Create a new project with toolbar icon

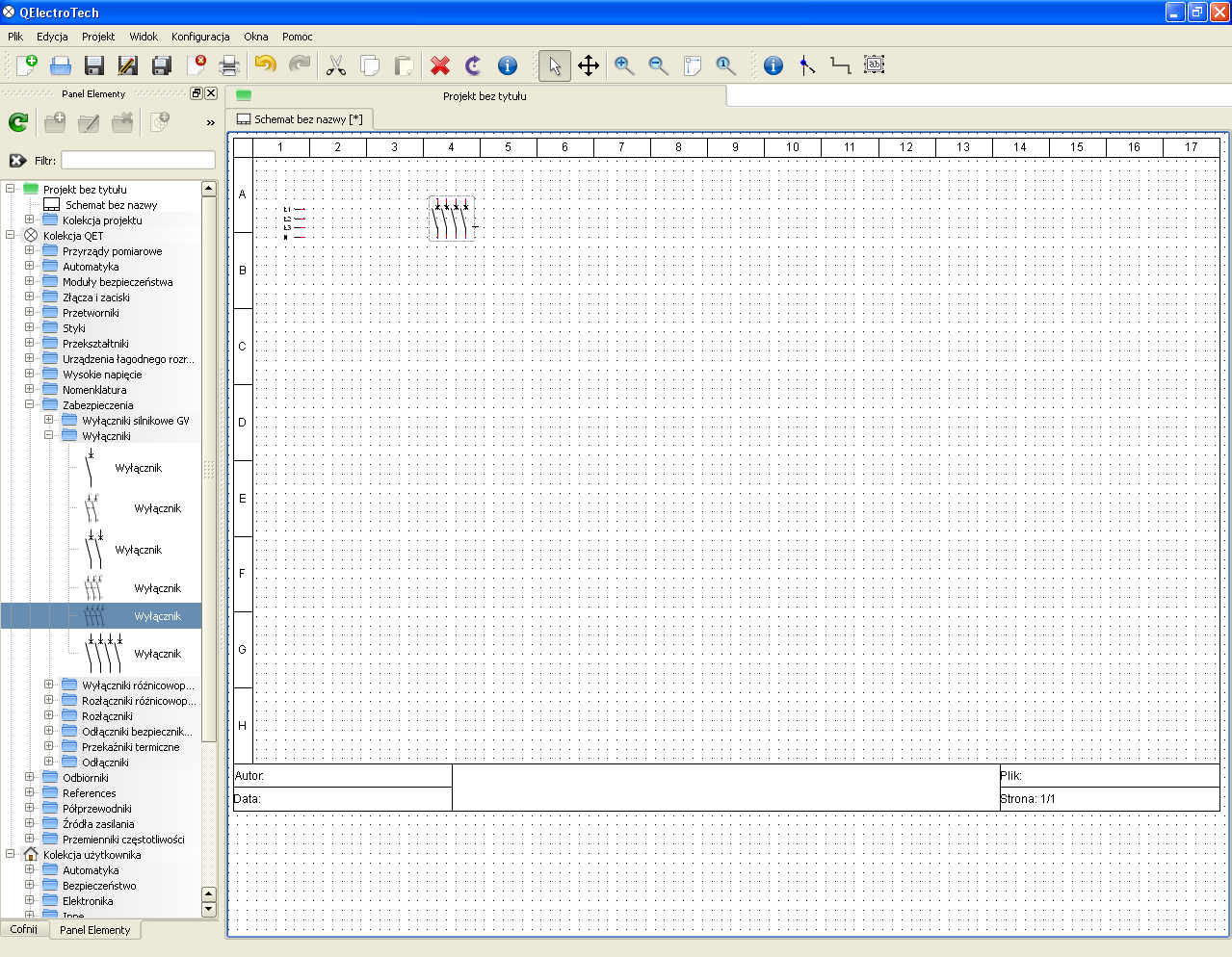coord(26,65)
